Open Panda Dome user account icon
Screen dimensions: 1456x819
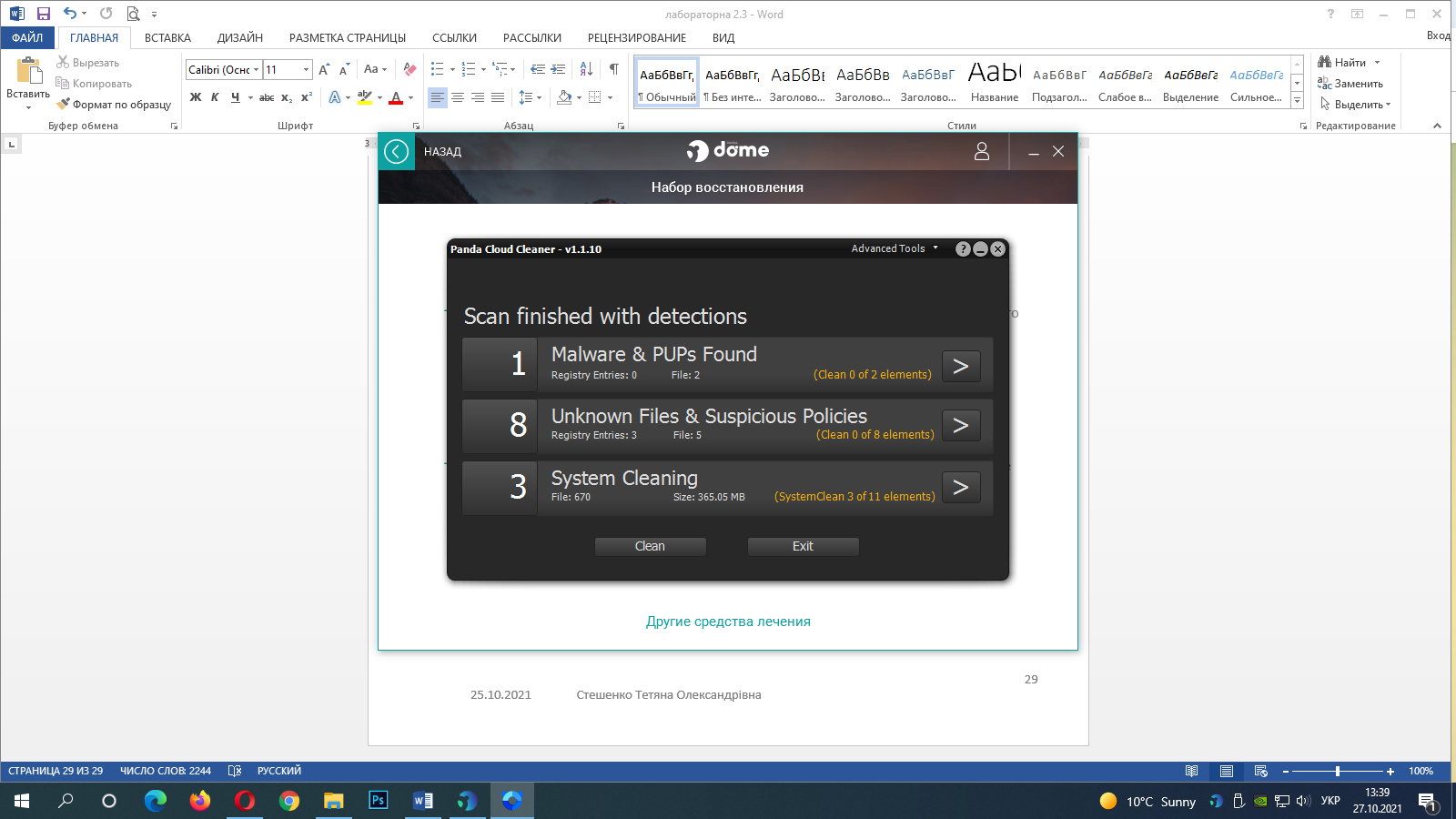click(x=982, y=151)
